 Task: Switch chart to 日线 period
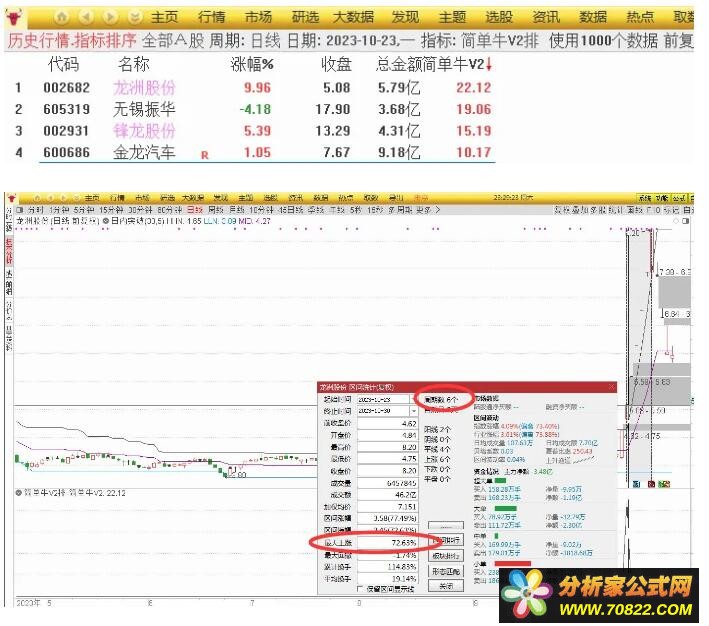195,210
